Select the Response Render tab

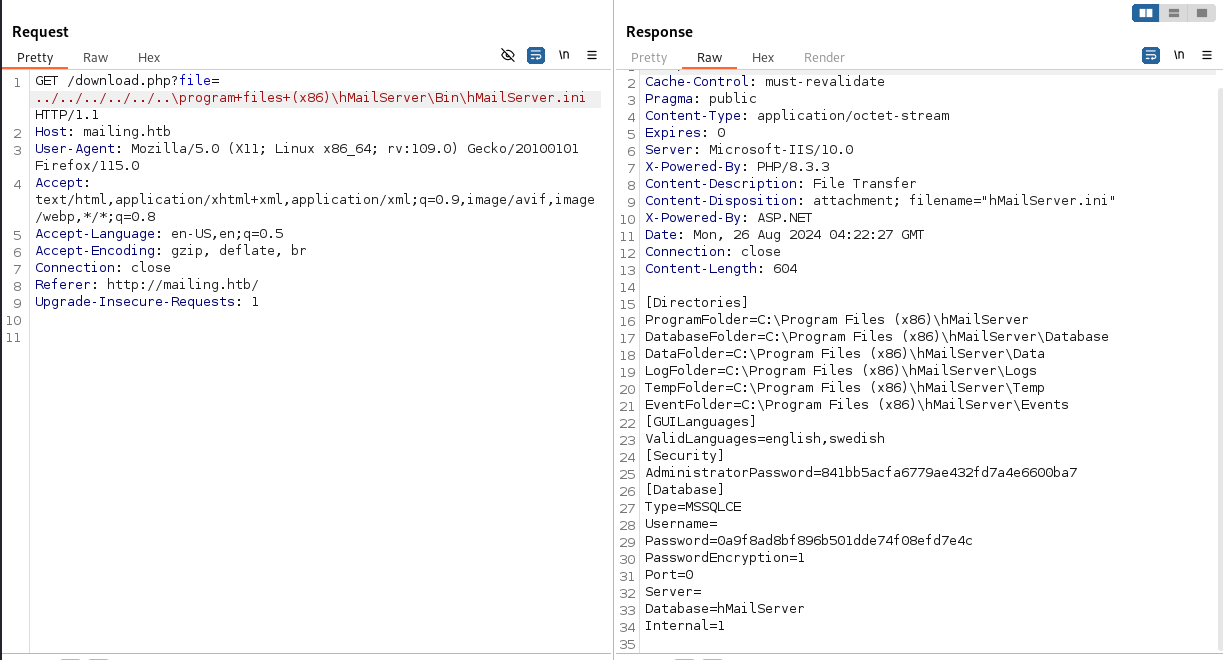[825, 58]
